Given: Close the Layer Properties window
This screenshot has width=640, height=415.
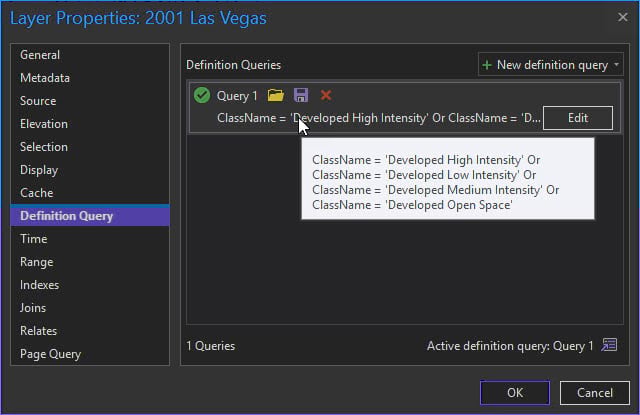Looking at the screenshot, I should (622, 17).
